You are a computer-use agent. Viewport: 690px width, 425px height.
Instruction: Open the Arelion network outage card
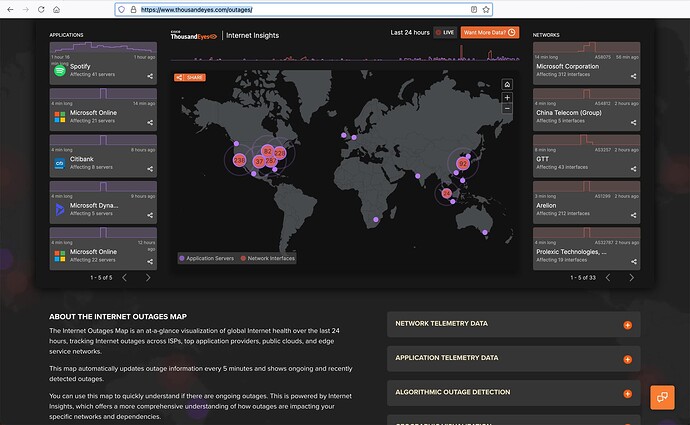tap(587, 202)
